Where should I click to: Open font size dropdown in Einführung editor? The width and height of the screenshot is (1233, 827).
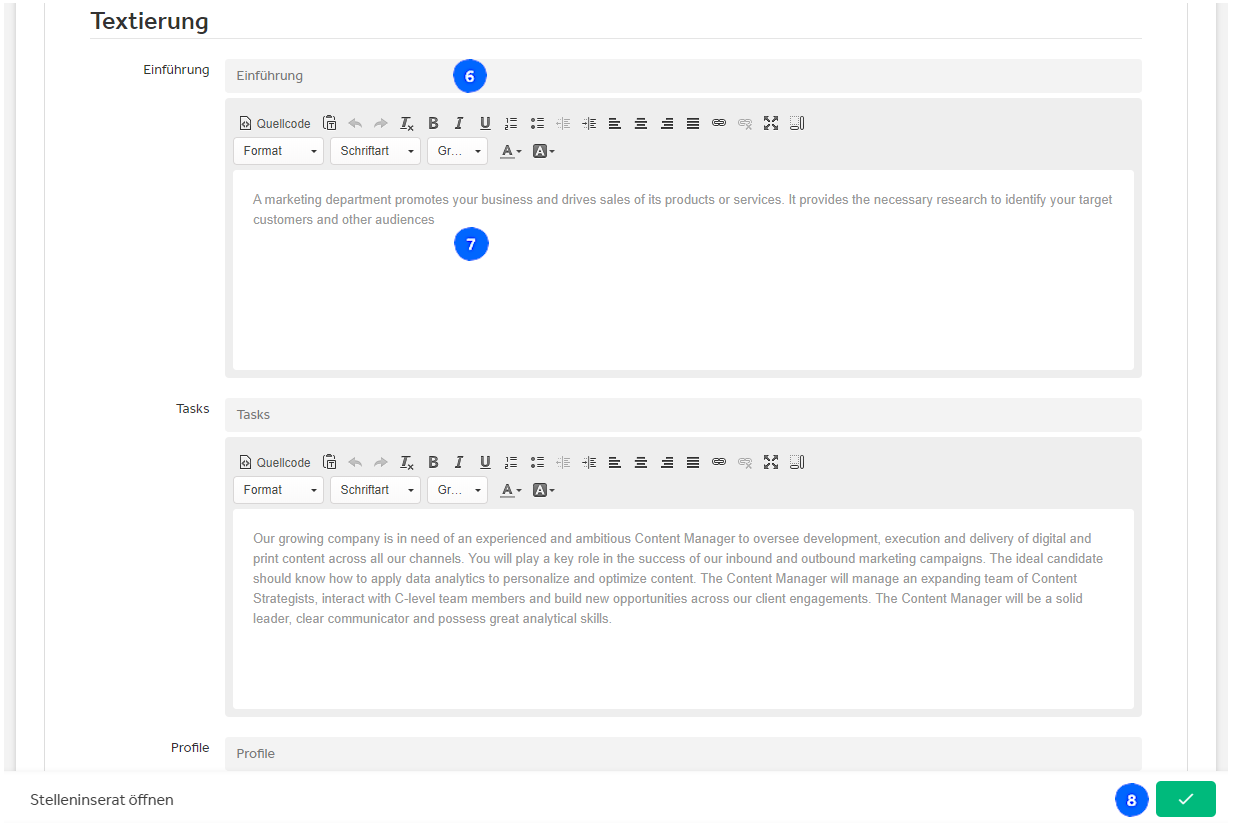[458, 151]
